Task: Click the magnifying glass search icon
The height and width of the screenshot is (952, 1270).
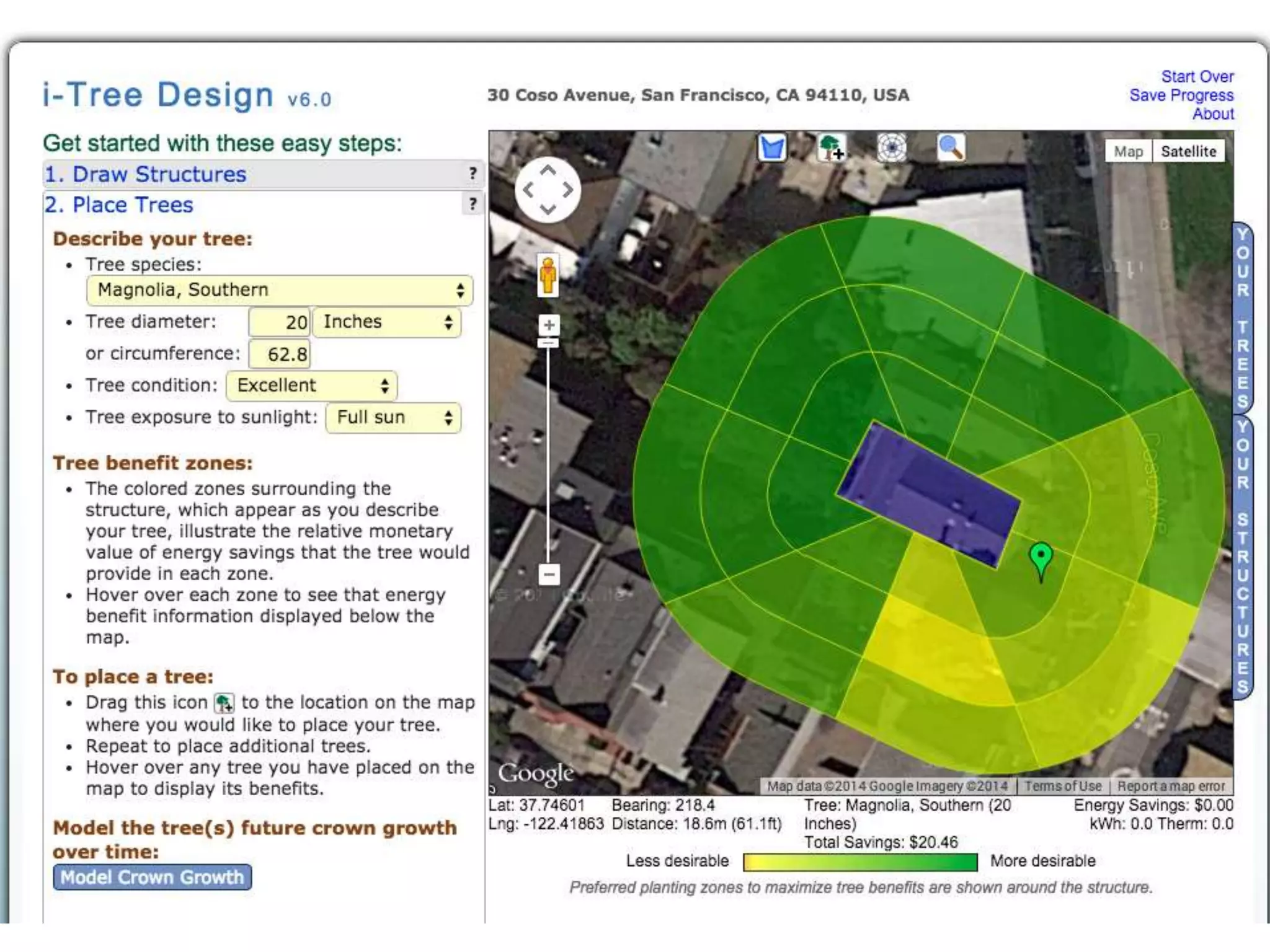Action: (x=951, y=148)
